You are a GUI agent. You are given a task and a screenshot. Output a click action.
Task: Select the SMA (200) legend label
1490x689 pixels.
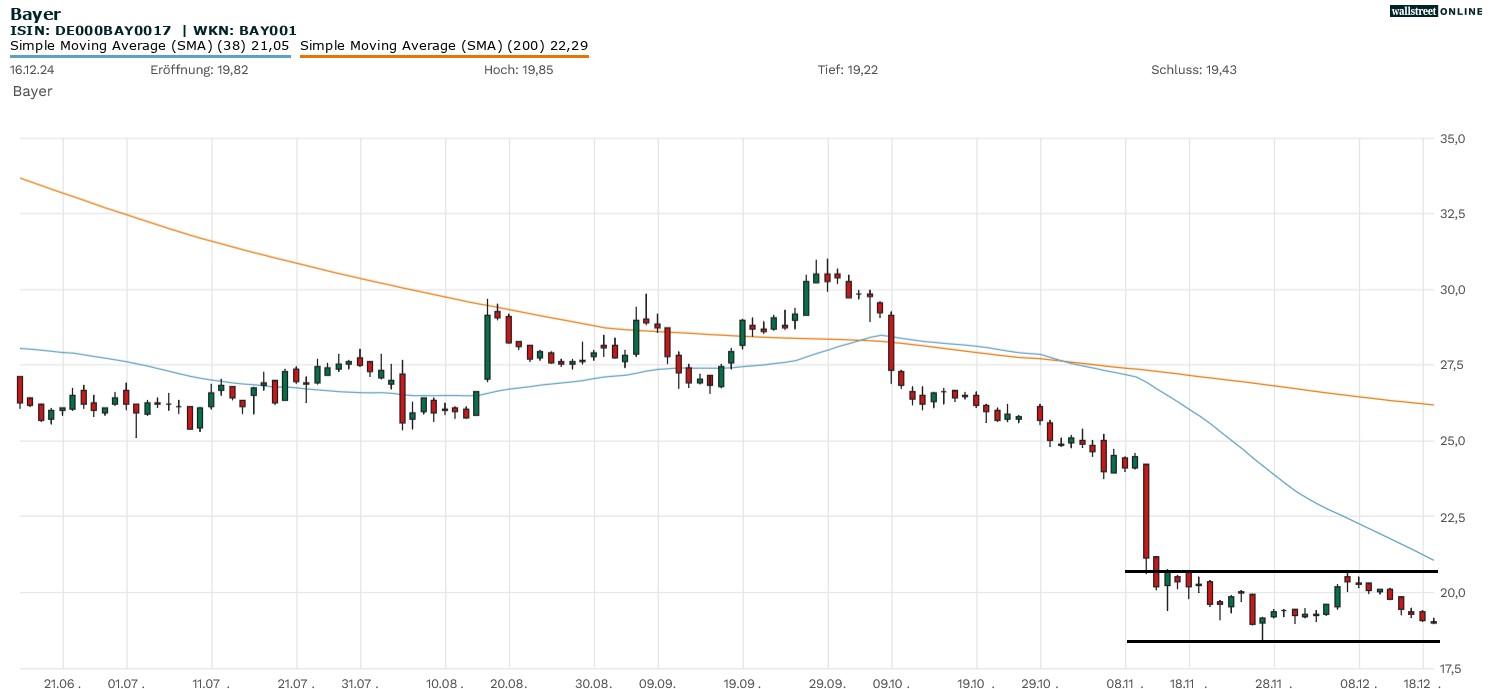pos(444,45)
